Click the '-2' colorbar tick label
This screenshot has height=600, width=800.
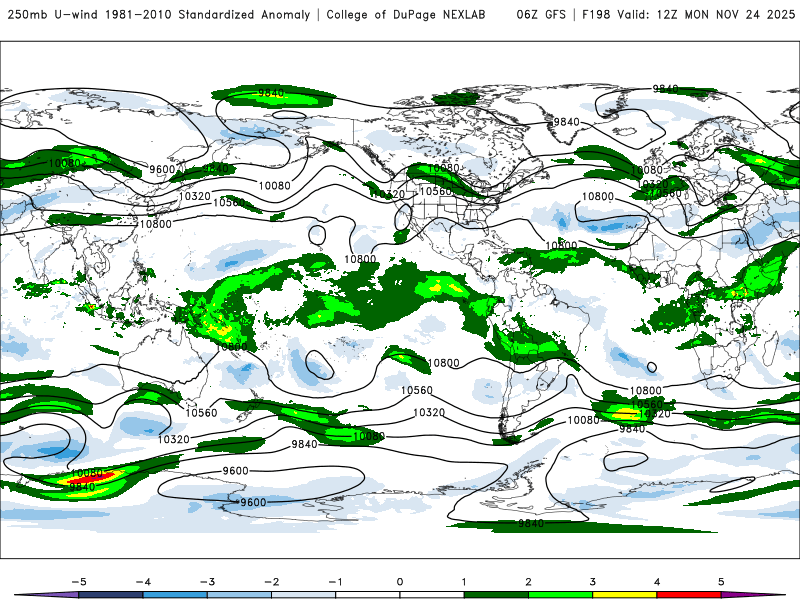[271, 582]
